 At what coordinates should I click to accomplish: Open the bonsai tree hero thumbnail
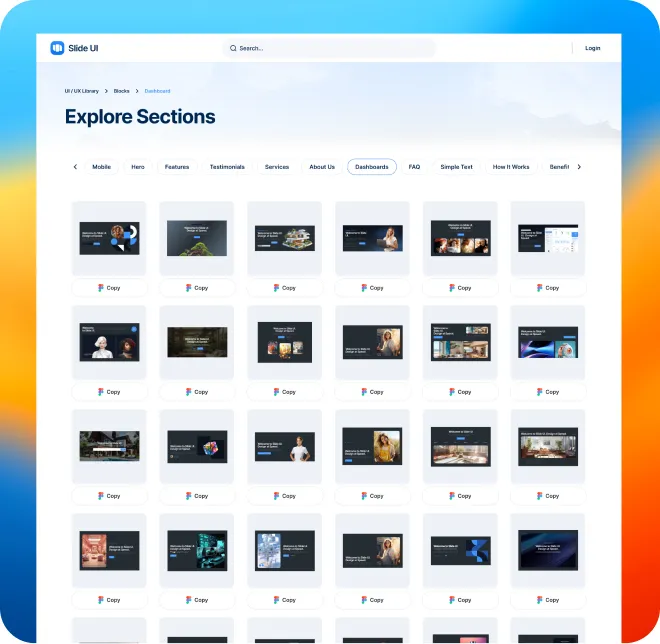click(x=197, y=238)
